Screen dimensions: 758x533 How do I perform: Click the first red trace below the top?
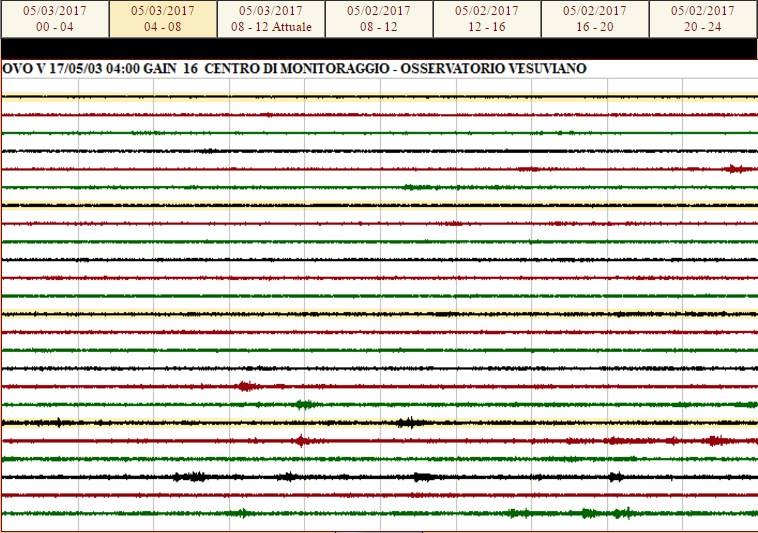379,115
